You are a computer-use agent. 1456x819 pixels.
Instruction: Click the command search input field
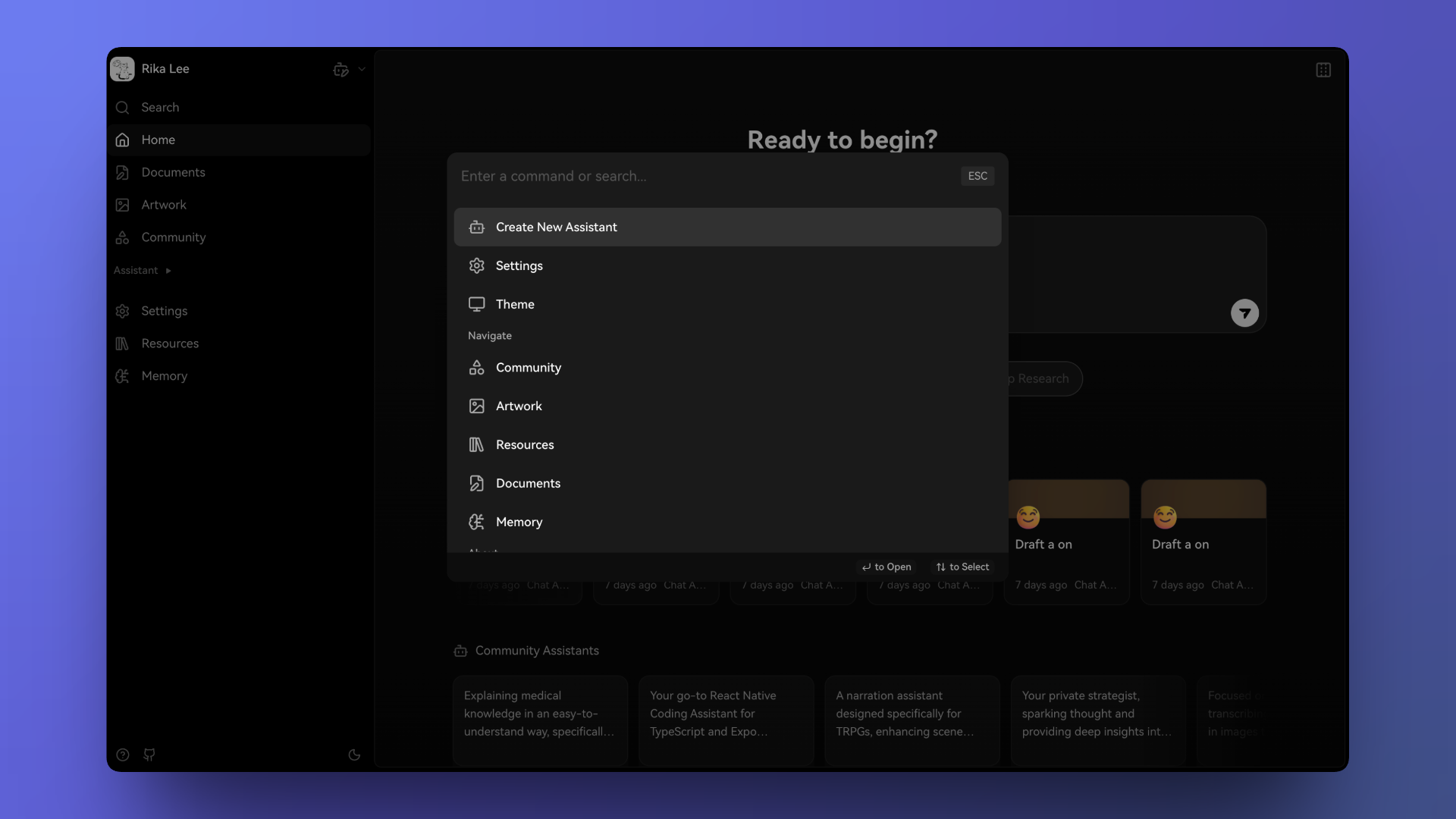coord(682,176)
